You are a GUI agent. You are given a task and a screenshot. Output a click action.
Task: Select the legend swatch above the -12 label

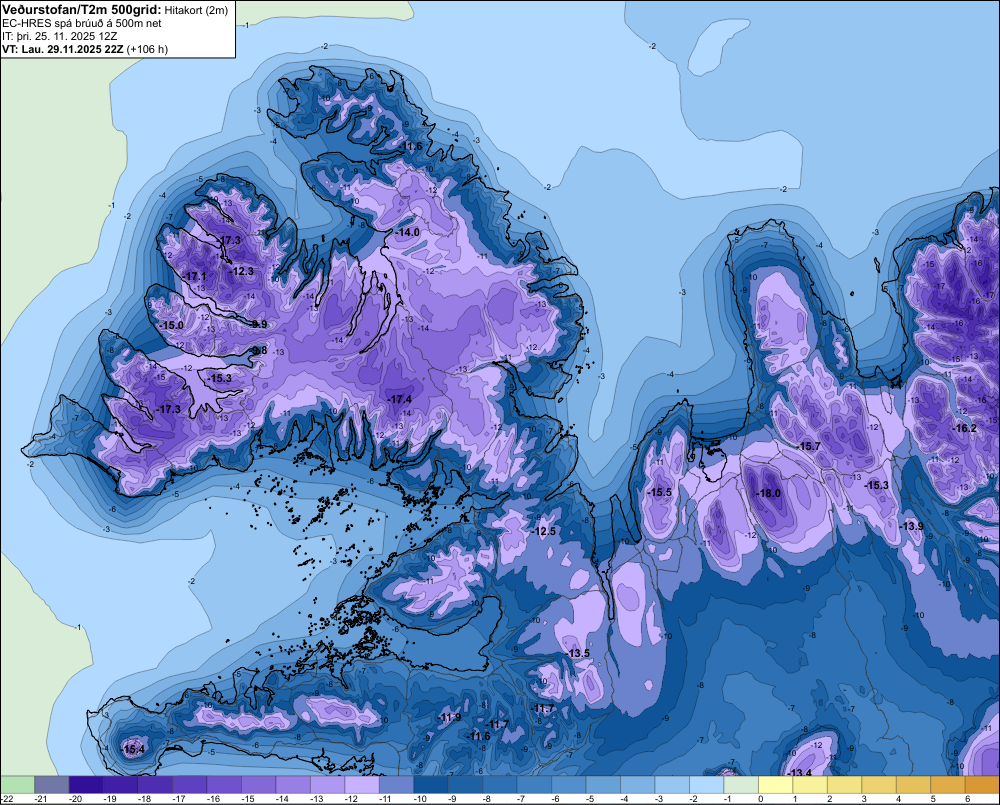coord(361,784)
